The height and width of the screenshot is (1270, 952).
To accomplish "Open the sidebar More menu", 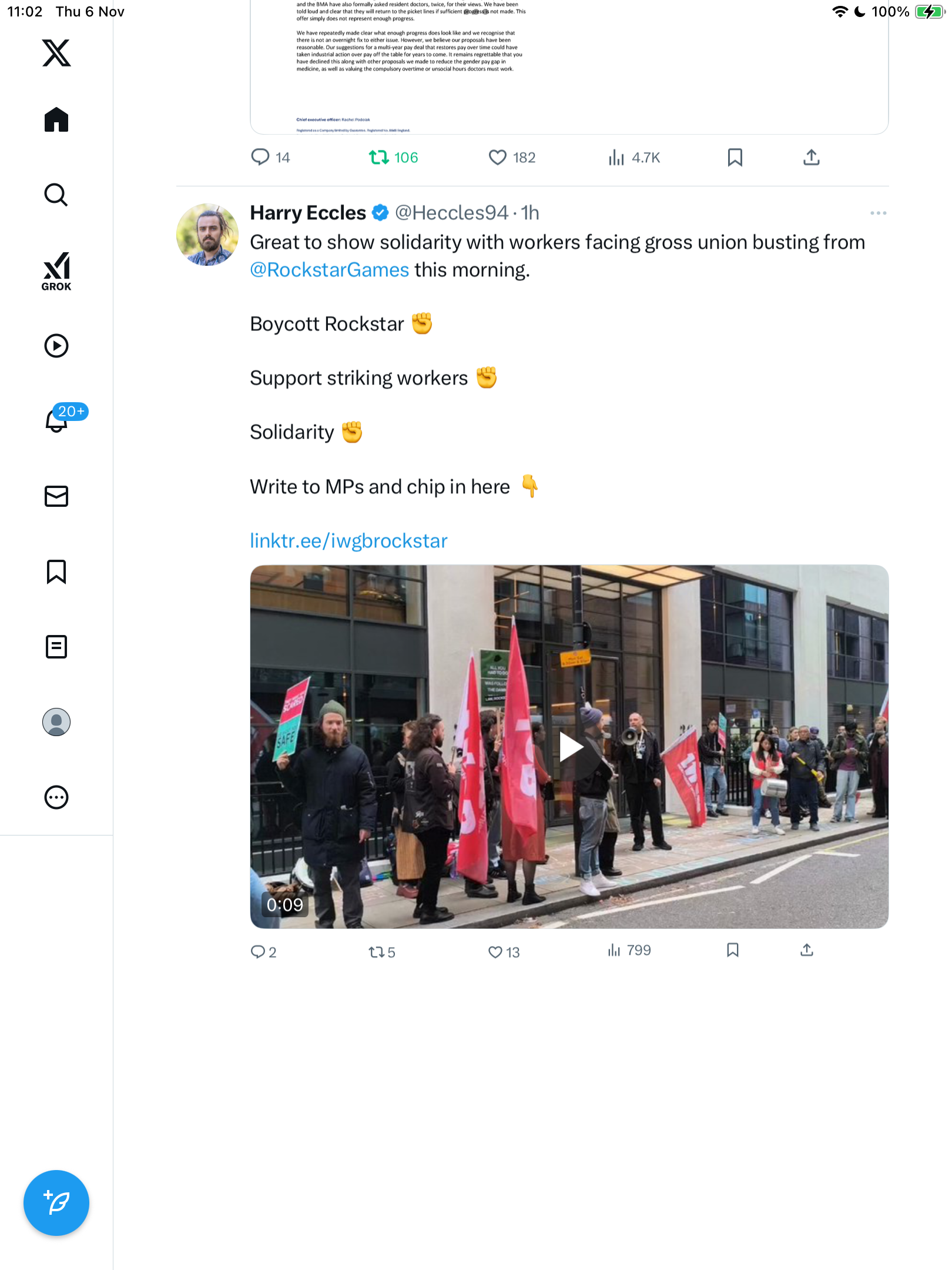I will pyautogui.click(x=56, y=797).
